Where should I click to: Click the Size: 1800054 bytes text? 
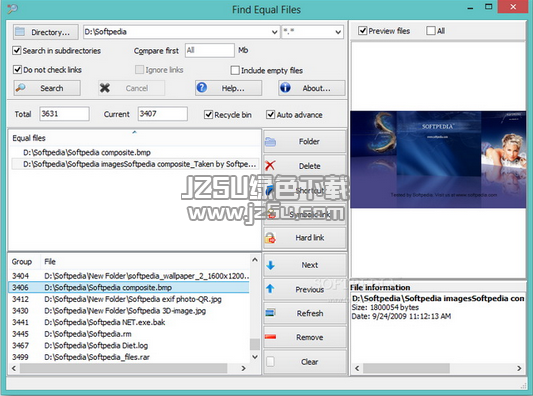click(385, 307)
